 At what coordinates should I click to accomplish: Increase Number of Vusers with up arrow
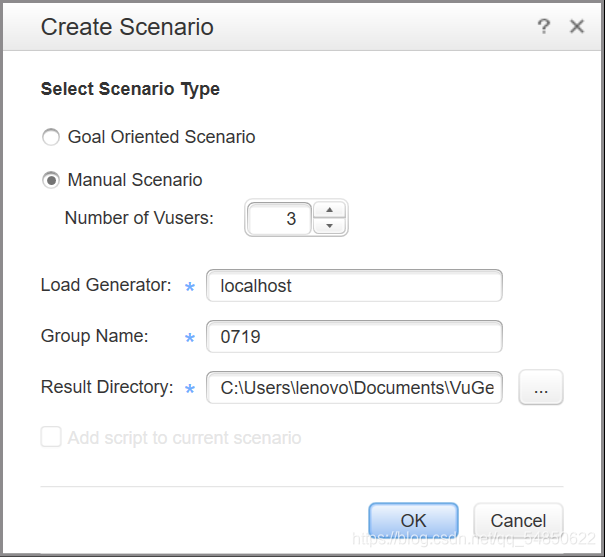329,209
